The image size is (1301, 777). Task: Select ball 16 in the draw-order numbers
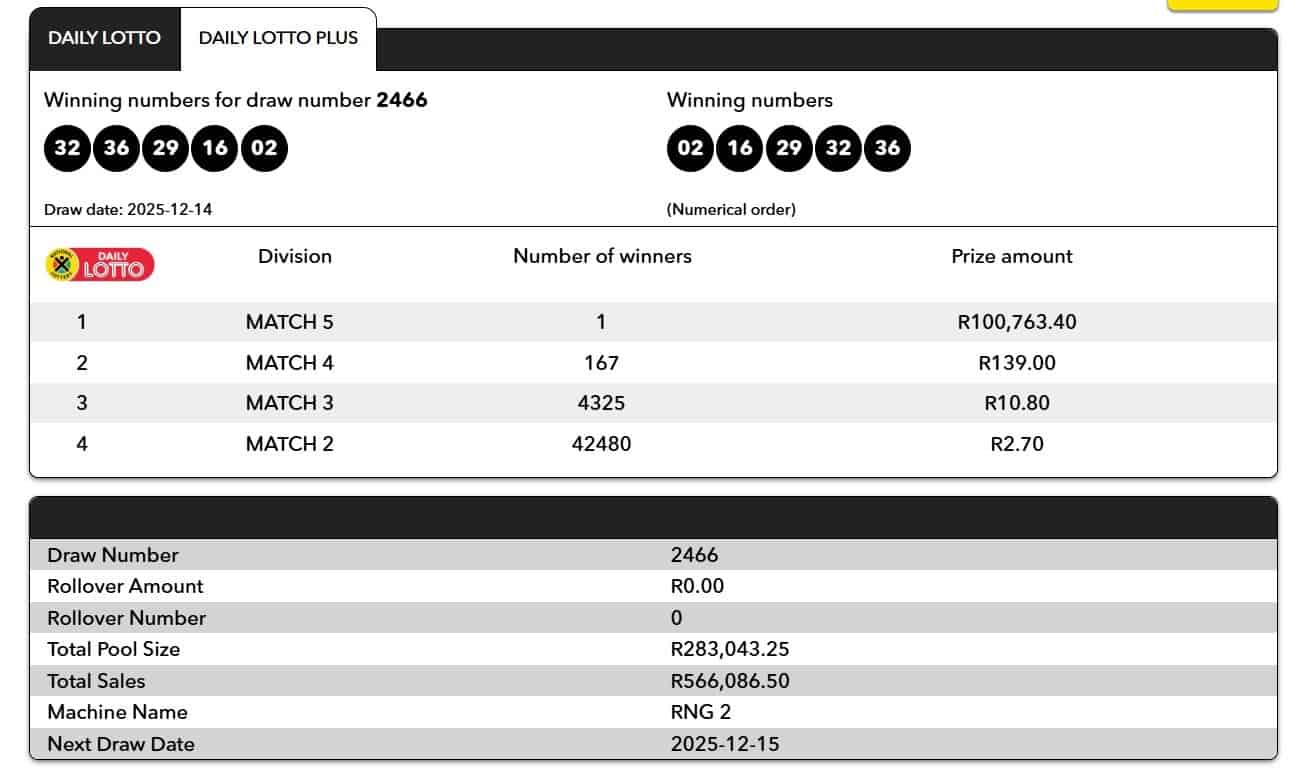coord(214,148)
